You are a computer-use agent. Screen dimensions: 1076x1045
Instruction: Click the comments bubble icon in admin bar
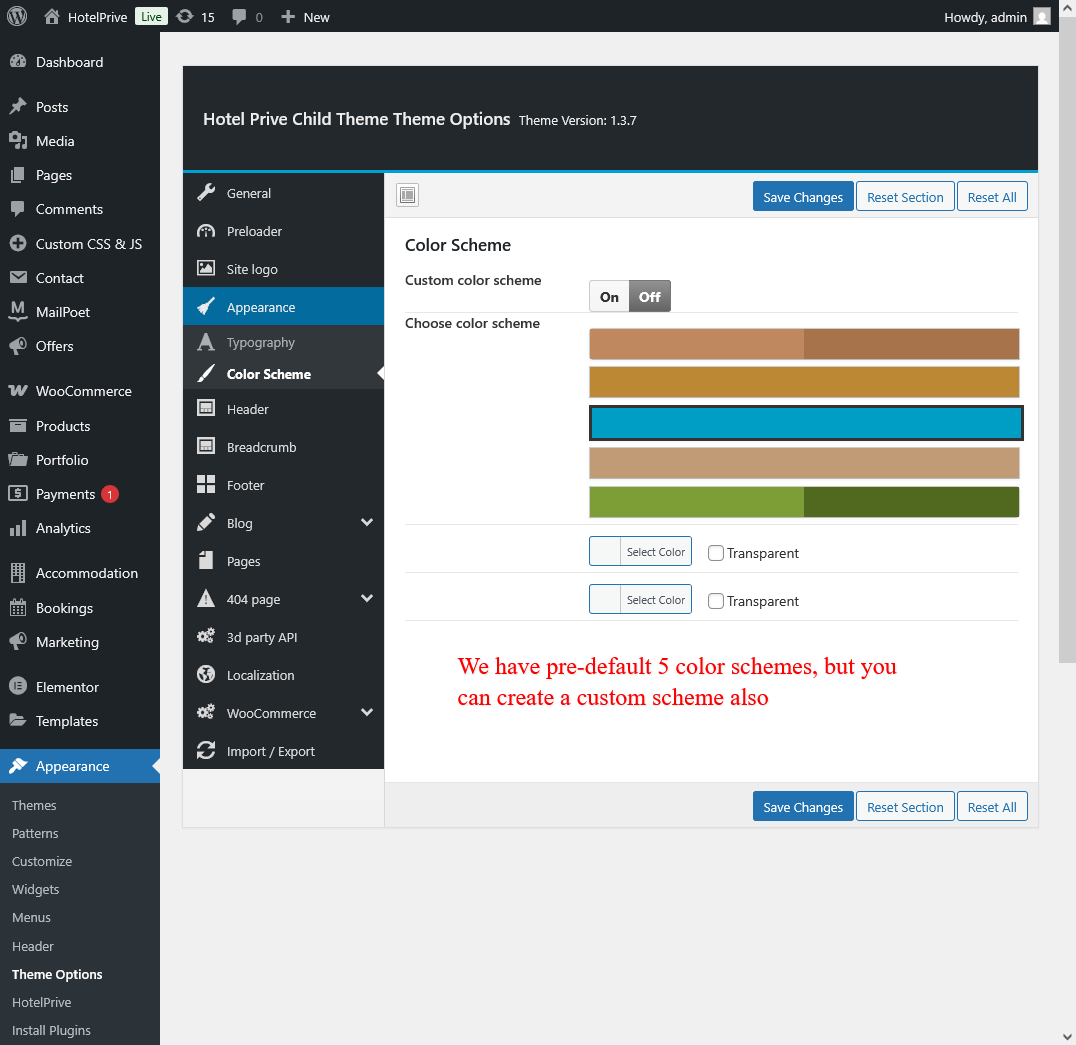239,17
